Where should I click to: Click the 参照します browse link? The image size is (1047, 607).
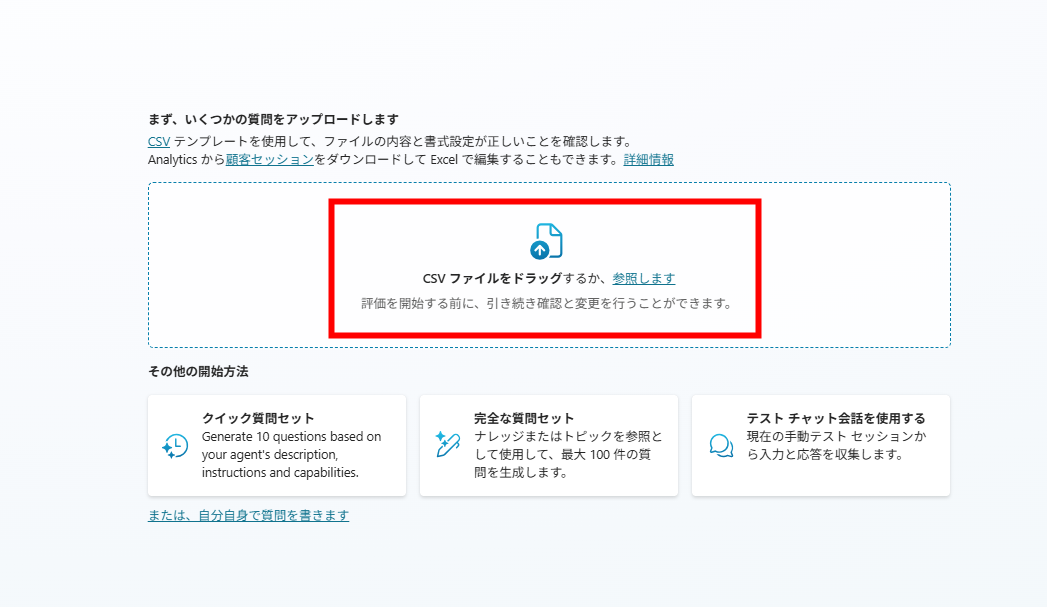coord(644,278)
